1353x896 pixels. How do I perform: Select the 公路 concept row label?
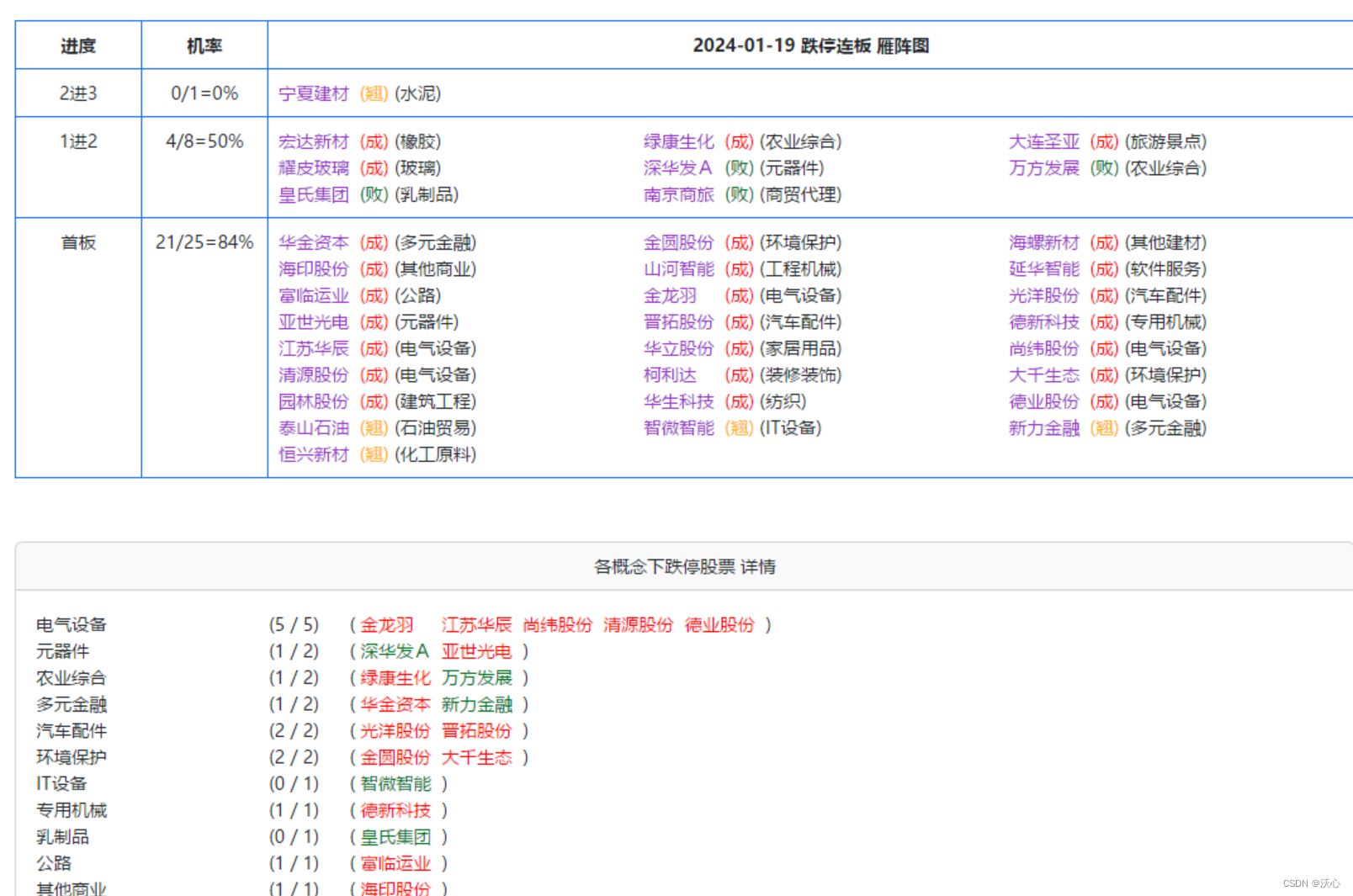[x=54, y=863]
